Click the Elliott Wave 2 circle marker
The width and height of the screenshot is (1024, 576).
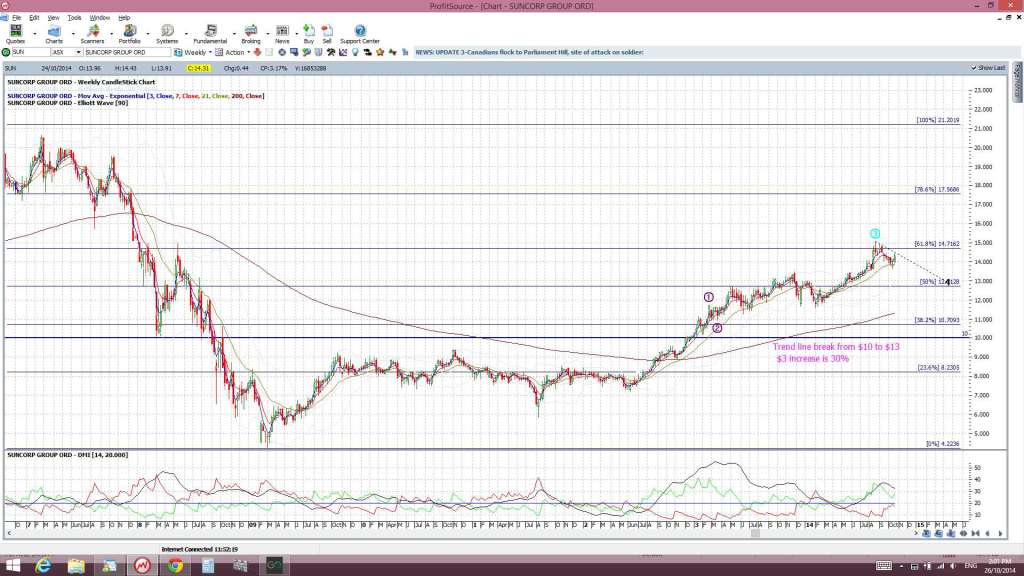717,328
